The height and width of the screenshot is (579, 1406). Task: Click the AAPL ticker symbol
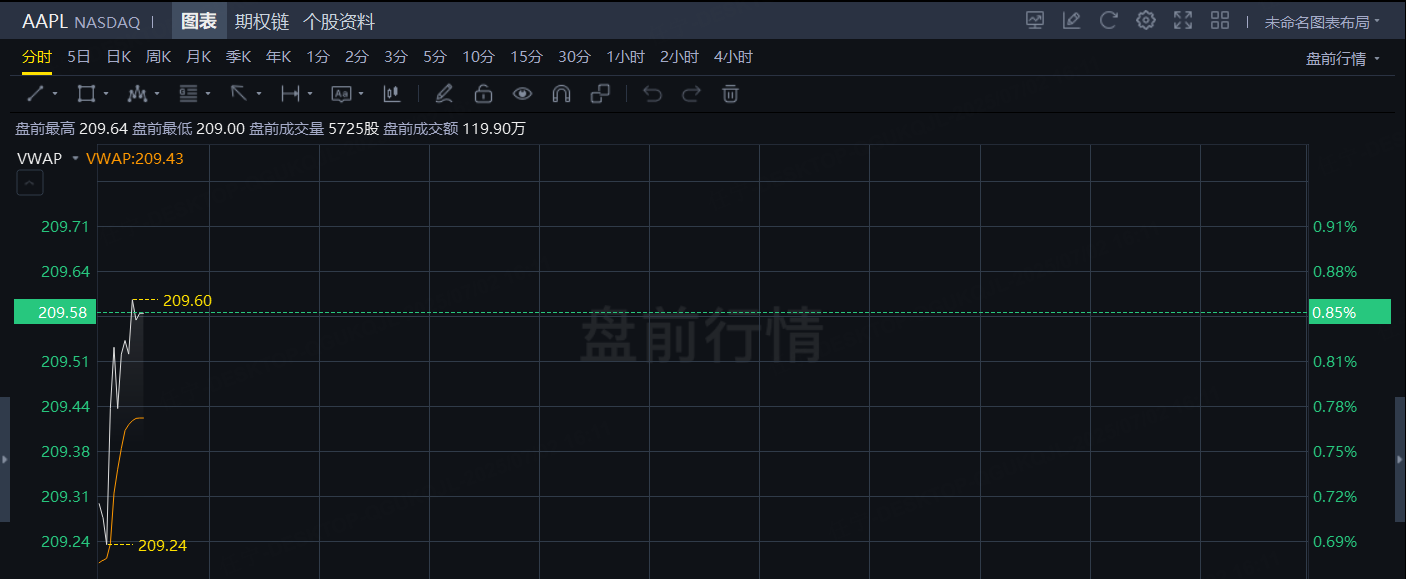coord(45,21)
